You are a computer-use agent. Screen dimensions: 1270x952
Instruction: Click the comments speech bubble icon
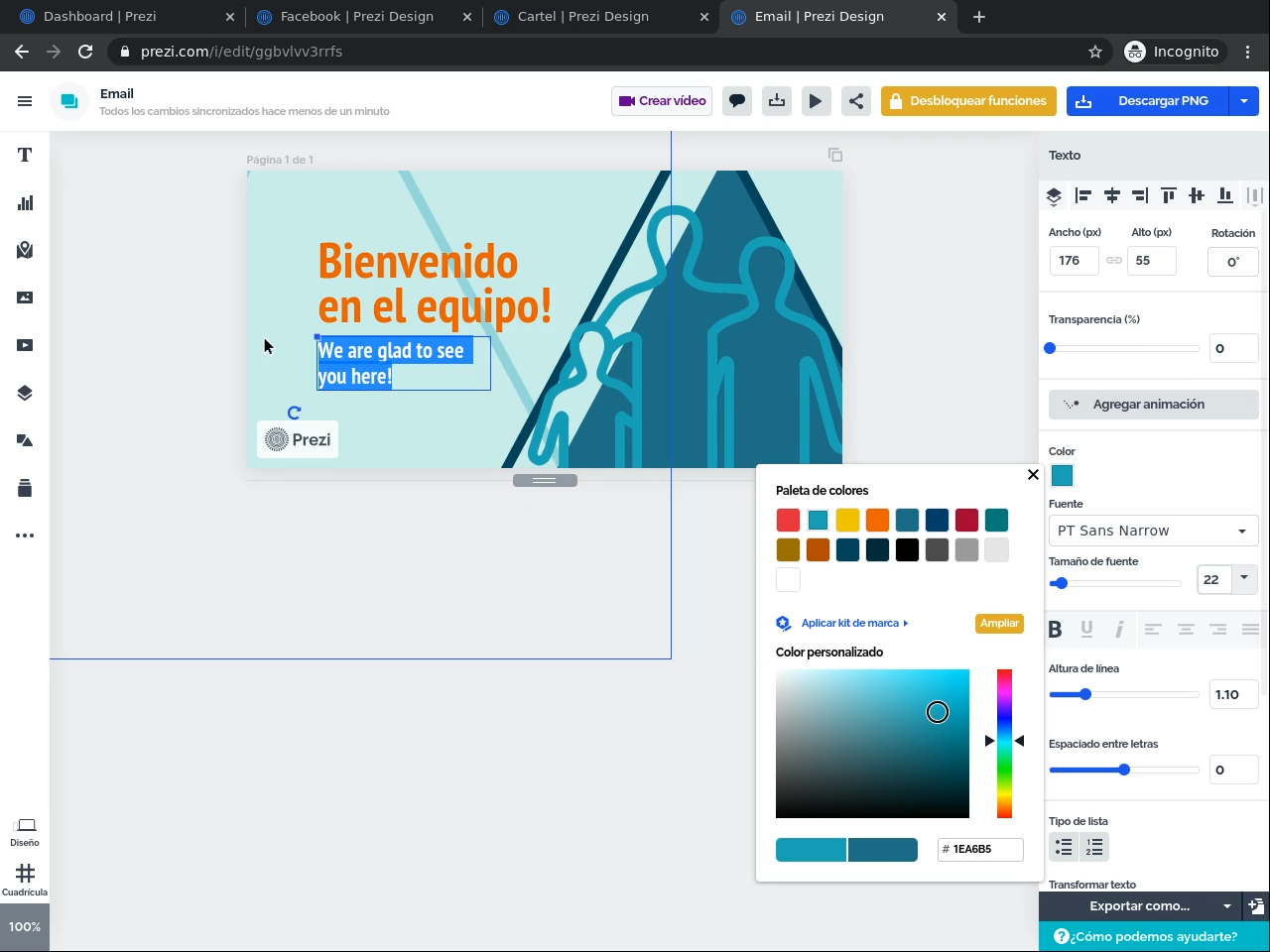(737, 101)
